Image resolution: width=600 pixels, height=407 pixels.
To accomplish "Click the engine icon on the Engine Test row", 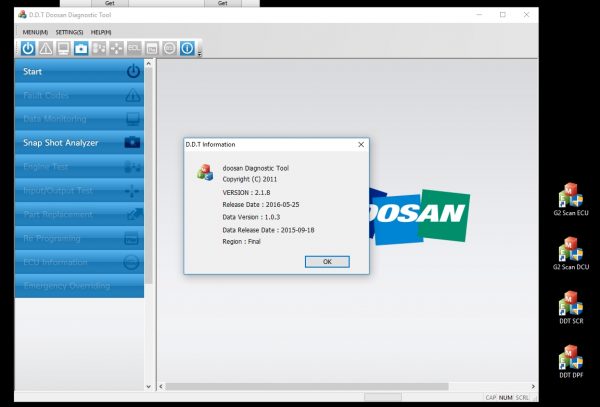I will [132, 167].
